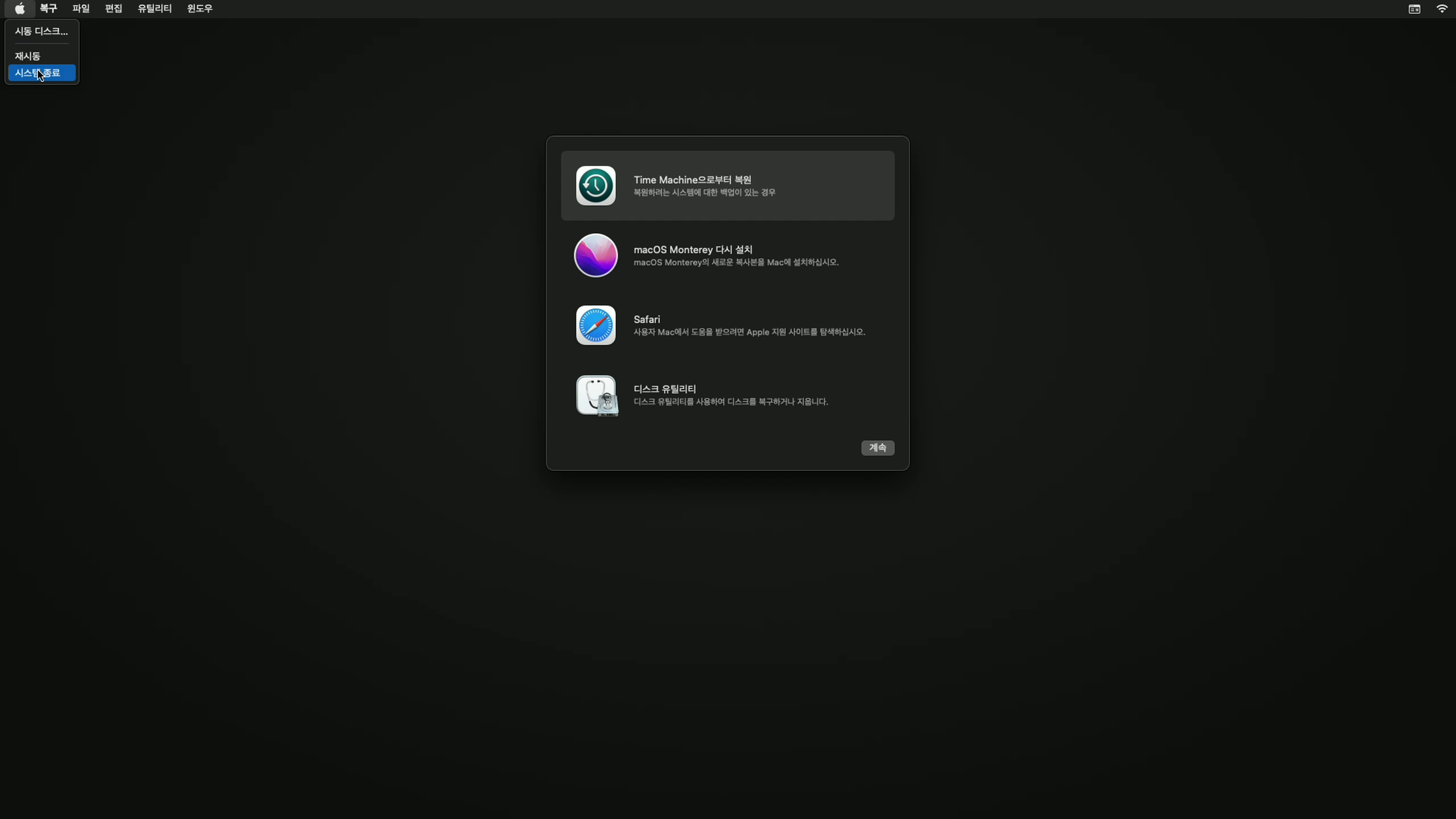Open the 파일 menu
1456x819 pixels.
pyautogui.click(x=81, y=9)
